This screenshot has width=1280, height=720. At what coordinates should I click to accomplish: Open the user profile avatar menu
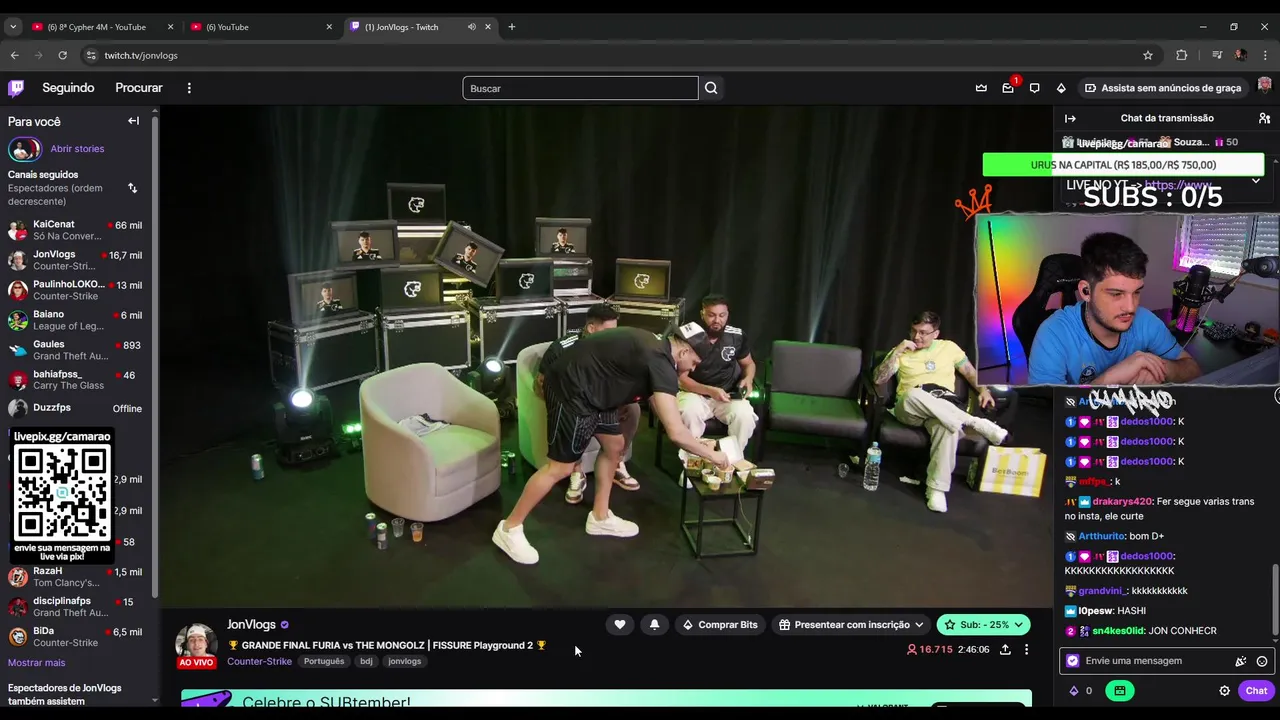click(x=1264, y=87)
